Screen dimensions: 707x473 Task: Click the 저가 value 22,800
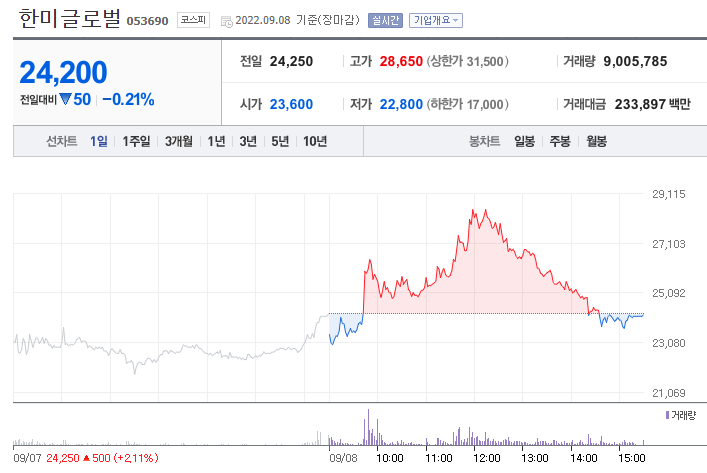click(x=401, y=105)
